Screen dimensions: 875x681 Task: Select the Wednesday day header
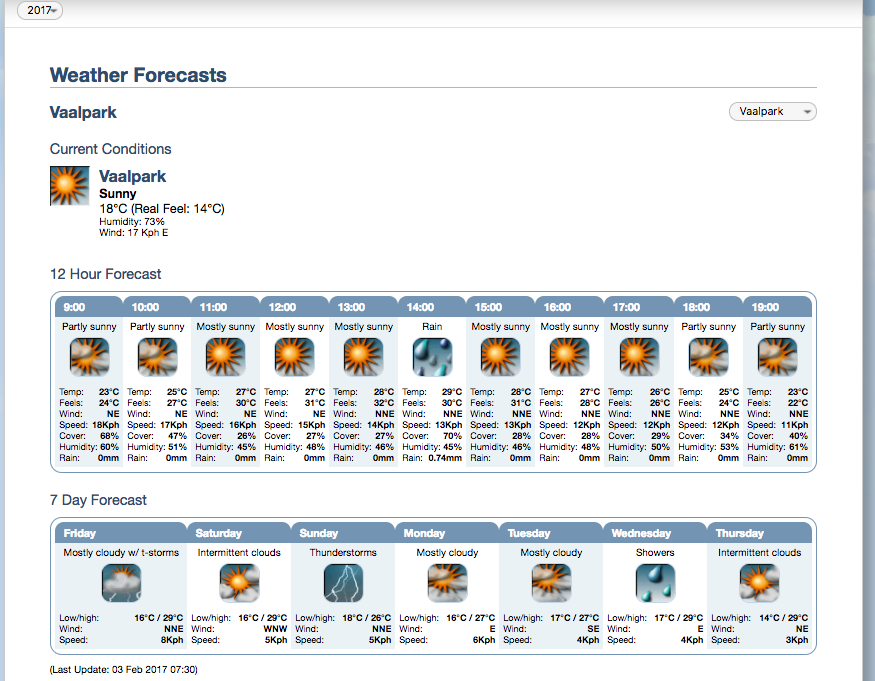pos(655,533)
